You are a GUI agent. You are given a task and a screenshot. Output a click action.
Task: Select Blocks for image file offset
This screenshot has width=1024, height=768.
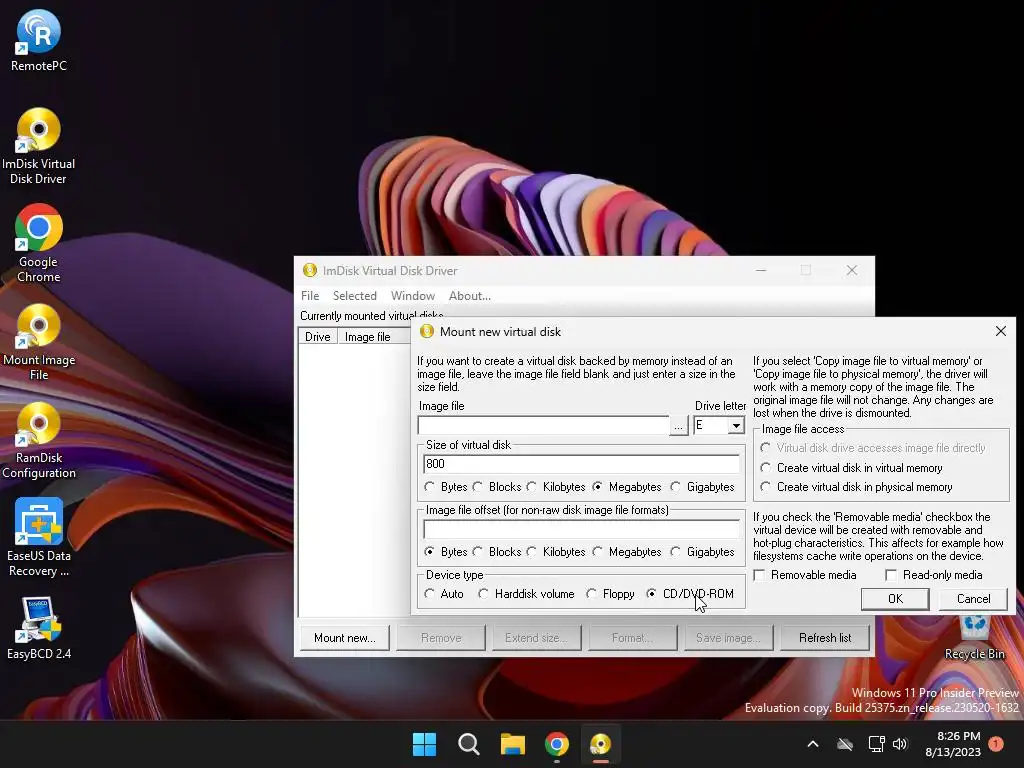[498, 552]
